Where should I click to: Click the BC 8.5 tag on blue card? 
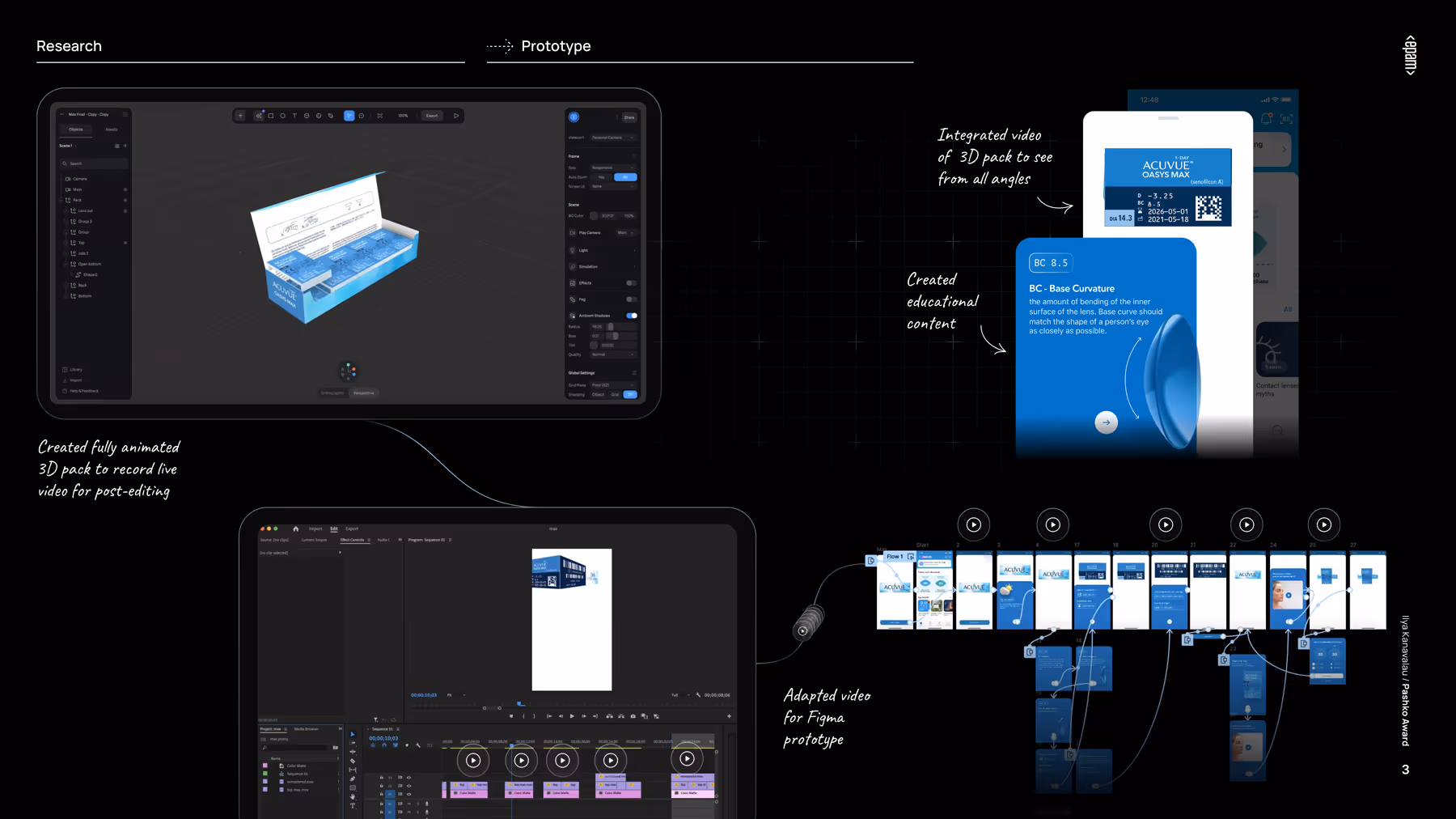point(1051,263)
